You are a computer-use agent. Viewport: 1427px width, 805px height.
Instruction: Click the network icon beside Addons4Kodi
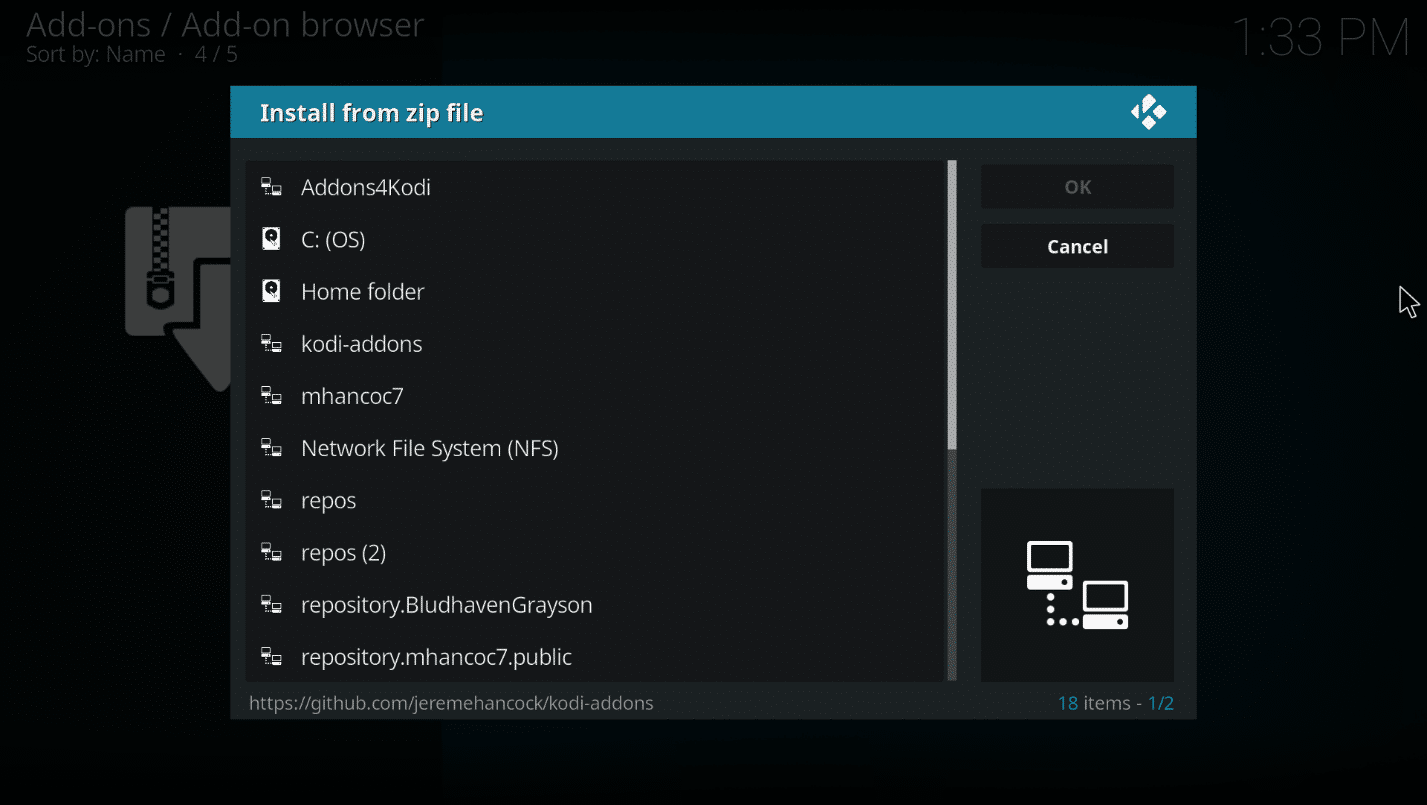[271, 187]
